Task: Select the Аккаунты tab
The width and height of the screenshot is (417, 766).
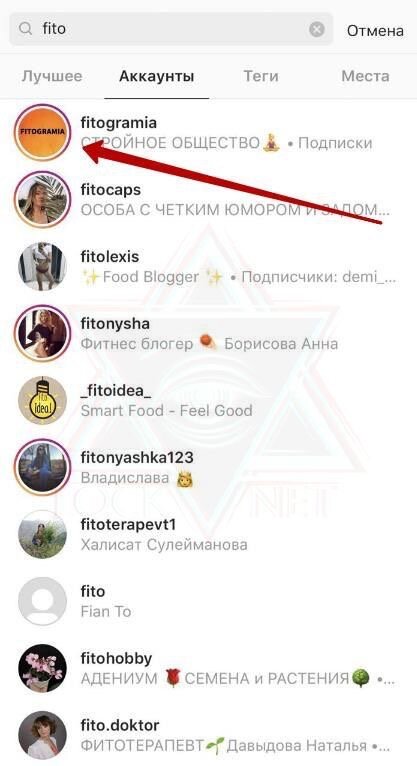Action: pos(157,76)
